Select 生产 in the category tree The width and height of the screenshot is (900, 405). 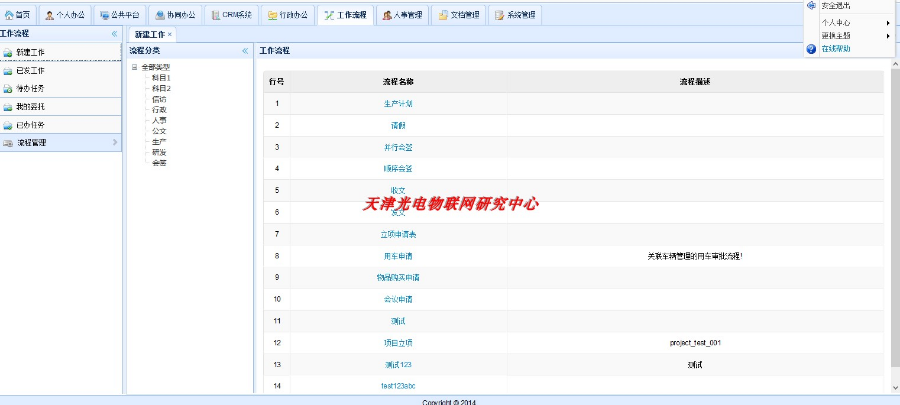(159, 142)
